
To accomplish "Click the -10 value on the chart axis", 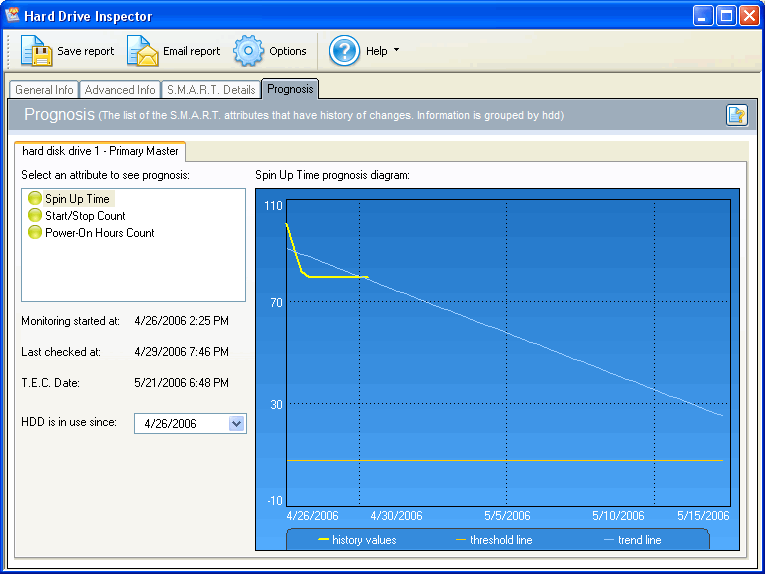I will coord(275,501).
